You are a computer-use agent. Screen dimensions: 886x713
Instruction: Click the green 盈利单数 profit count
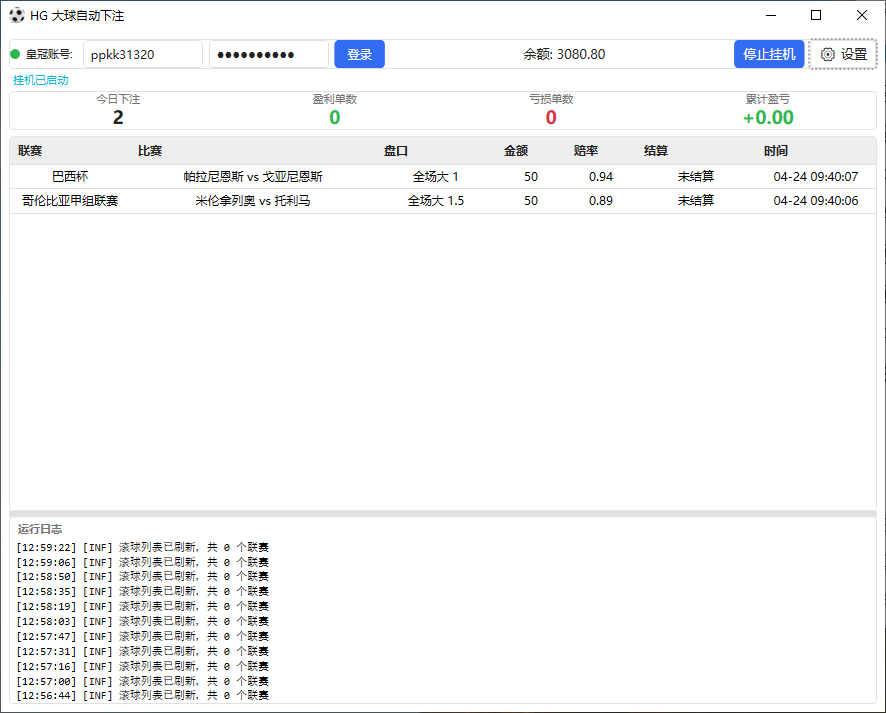pyautogui.click(x=334, y=117)
